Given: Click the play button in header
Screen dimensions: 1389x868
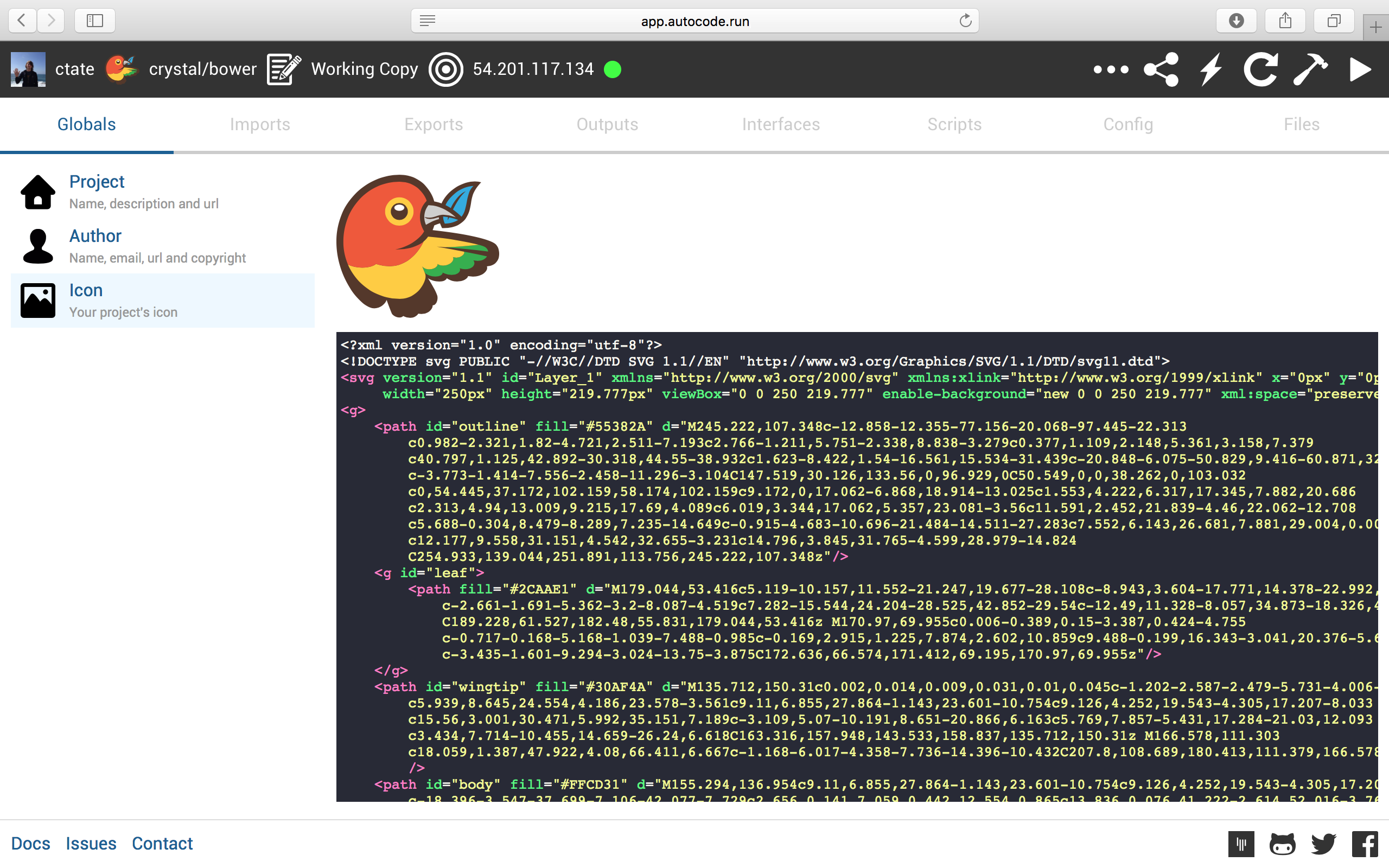Looking at the screenshot, I should pyautogui.click(x=1360, y=69).
